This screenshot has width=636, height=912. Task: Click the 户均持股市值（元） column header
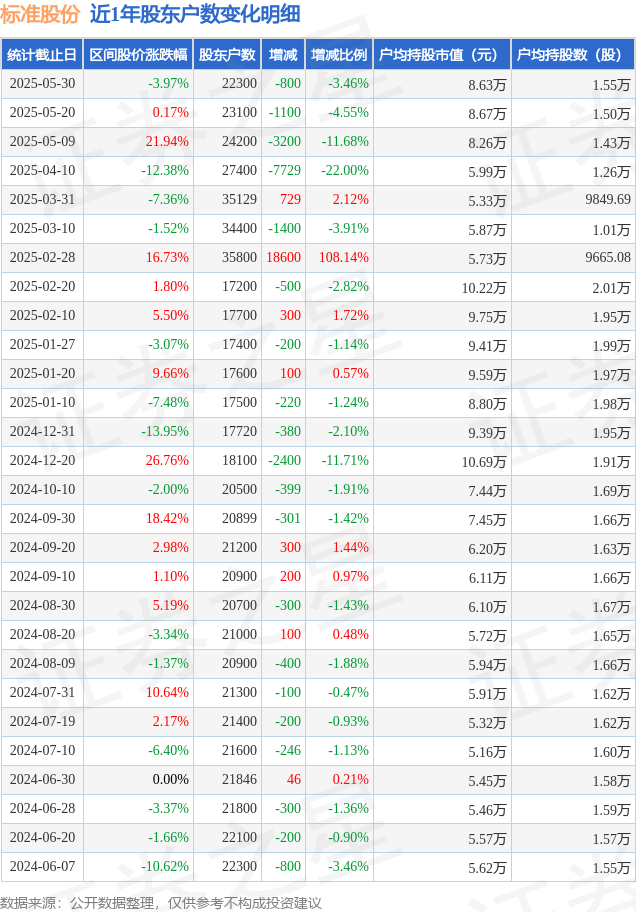point(440,55)
